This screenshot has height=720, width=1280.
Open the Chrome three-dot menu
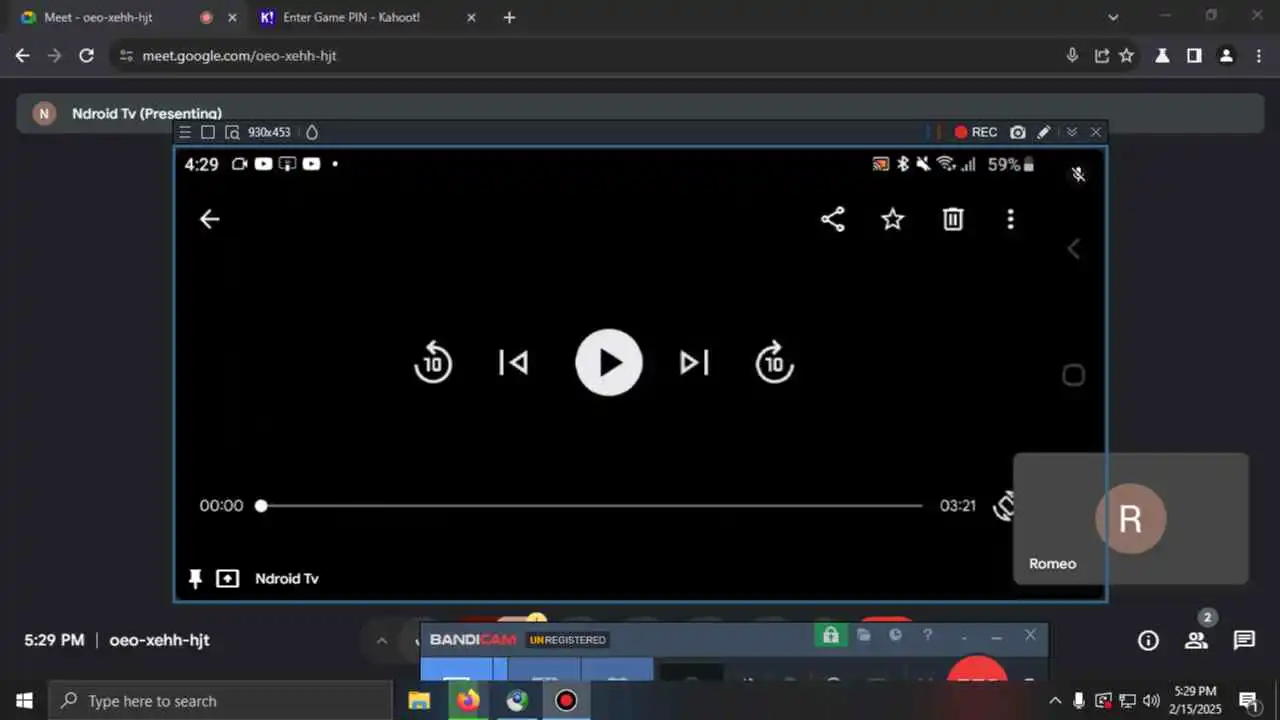tap(1258, 56)
